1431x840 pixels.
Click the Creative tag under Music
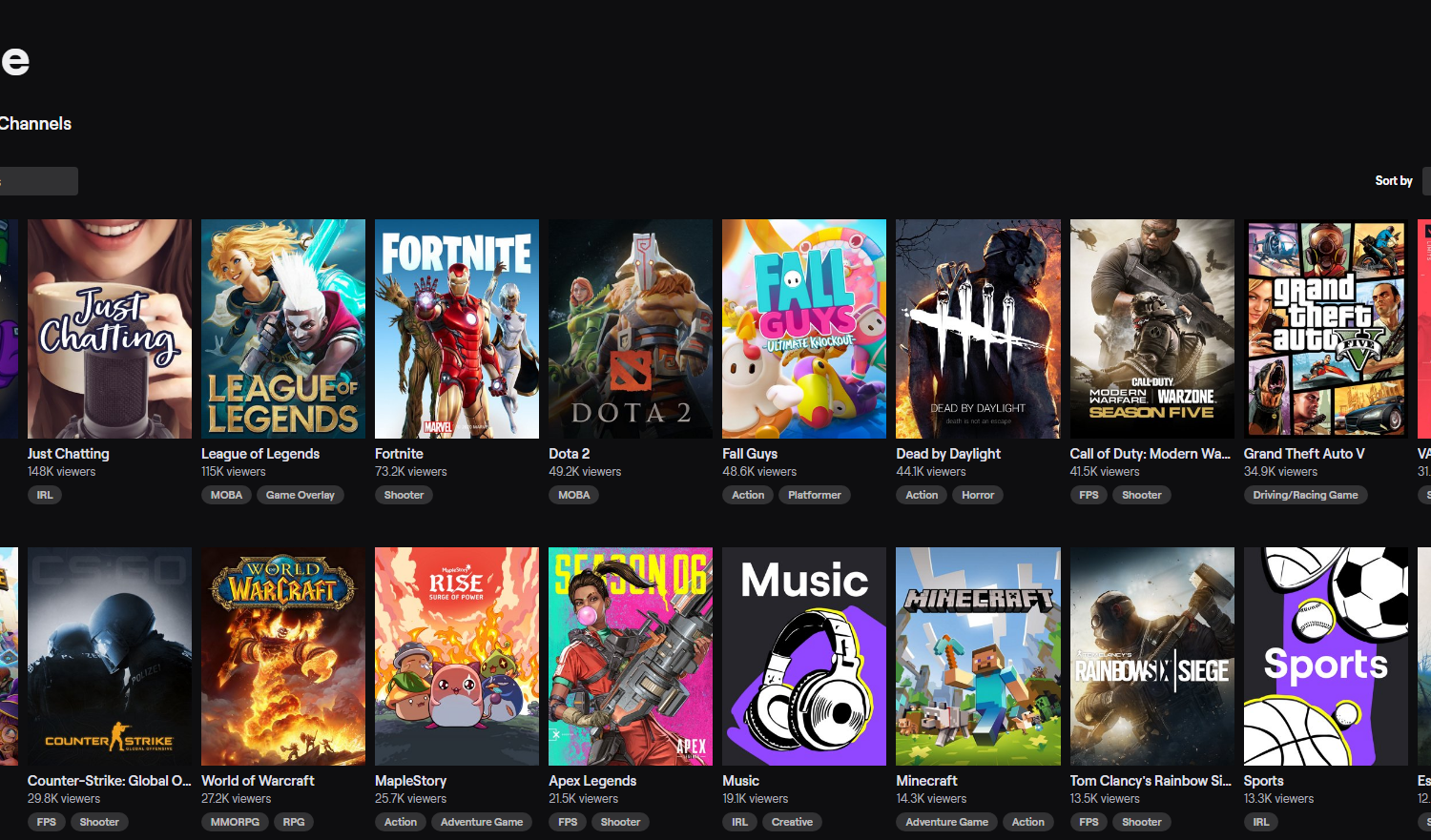click(792, 822)
